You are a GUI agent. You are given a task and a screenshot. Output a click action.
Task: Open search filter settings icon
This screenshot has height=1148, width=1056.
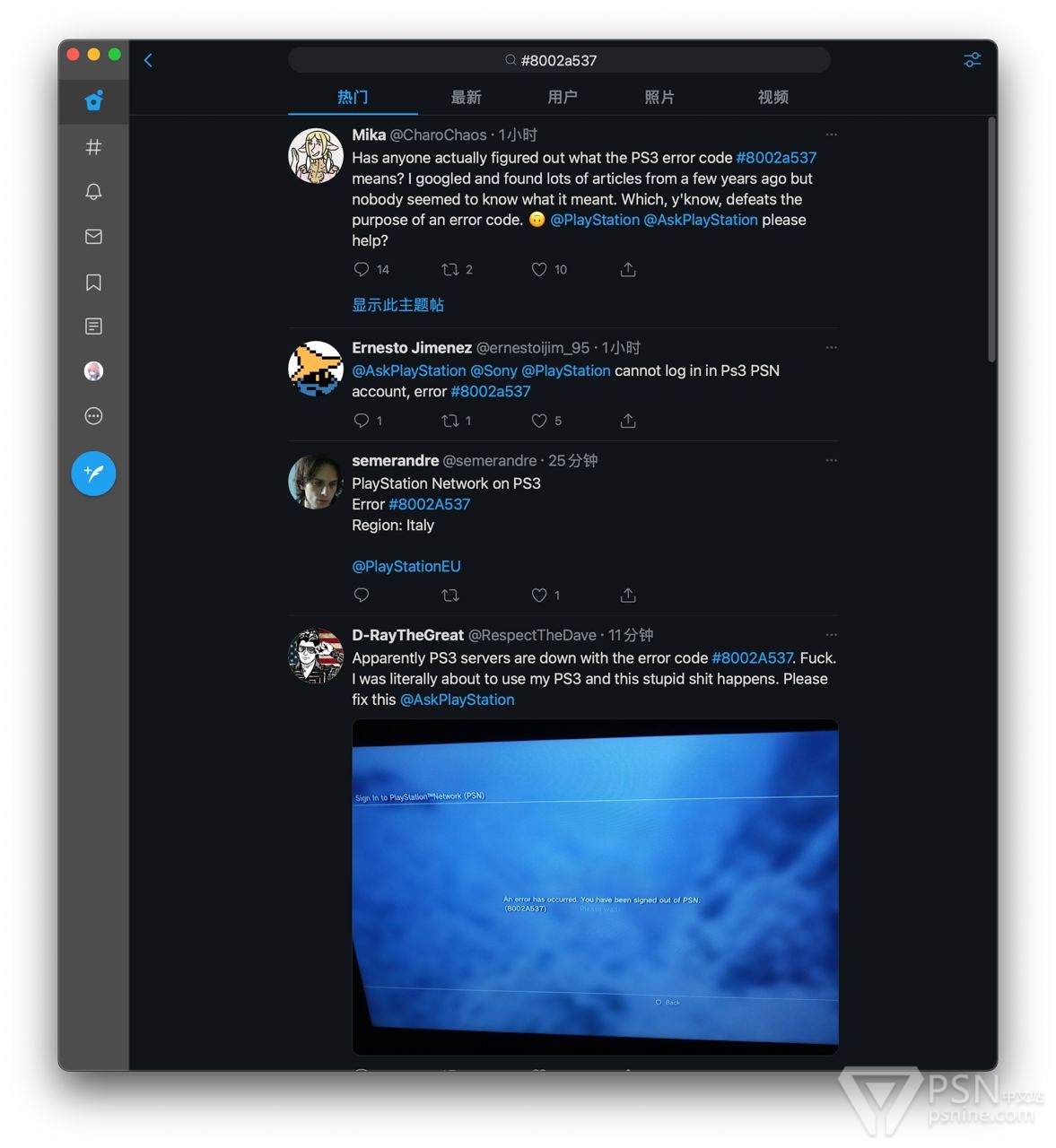coord(972,60)
